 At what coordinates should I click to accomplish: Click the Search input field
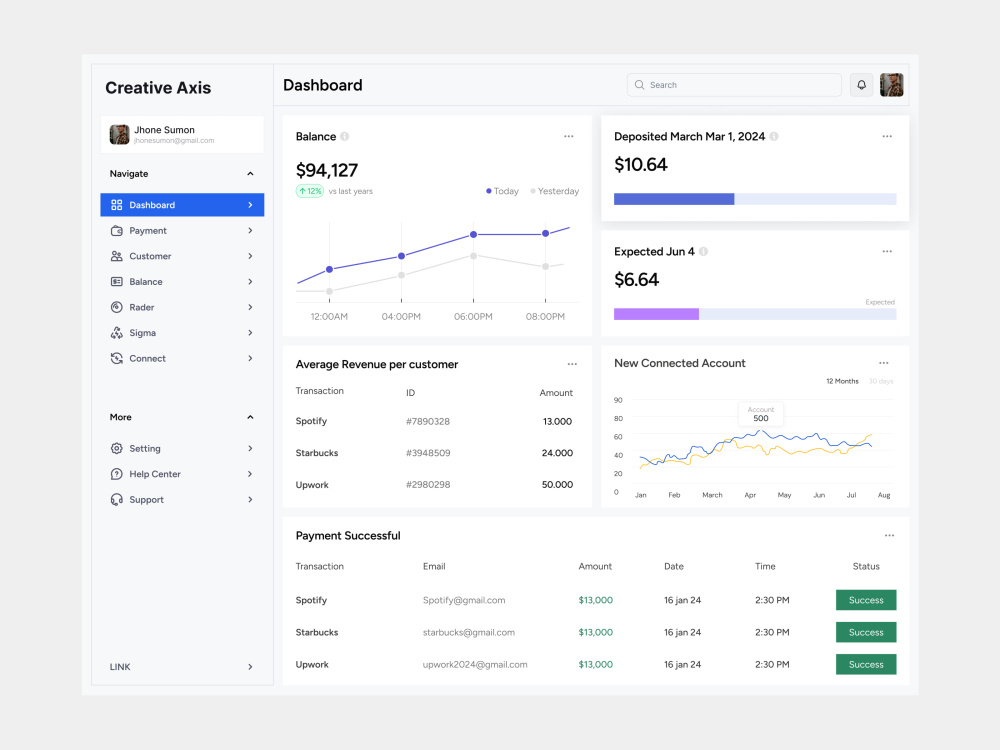pyautogui.click(x=734, y=85)
